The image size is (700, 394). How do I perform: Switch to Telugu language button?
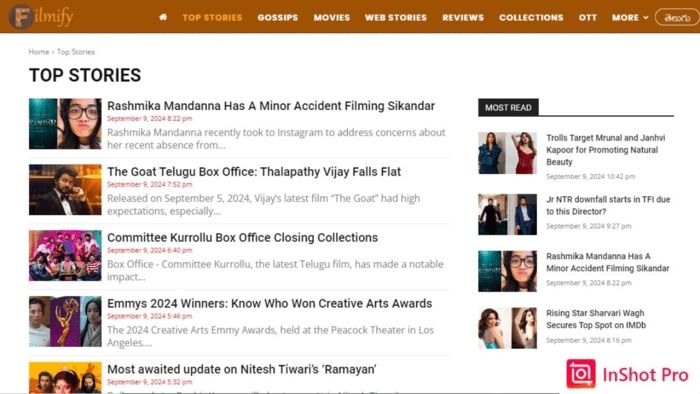coord(677,17)
